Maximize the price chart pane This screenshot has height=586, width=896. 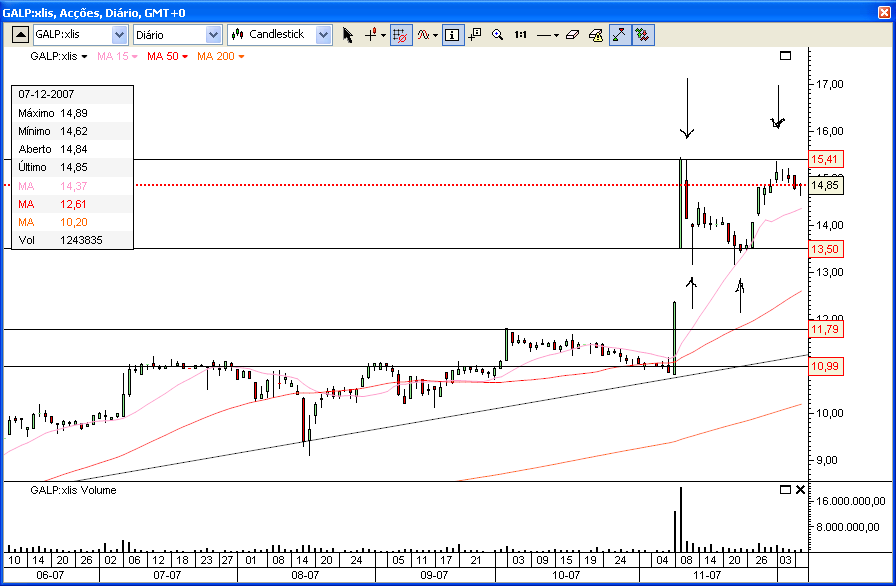click(x=786, y=55)
